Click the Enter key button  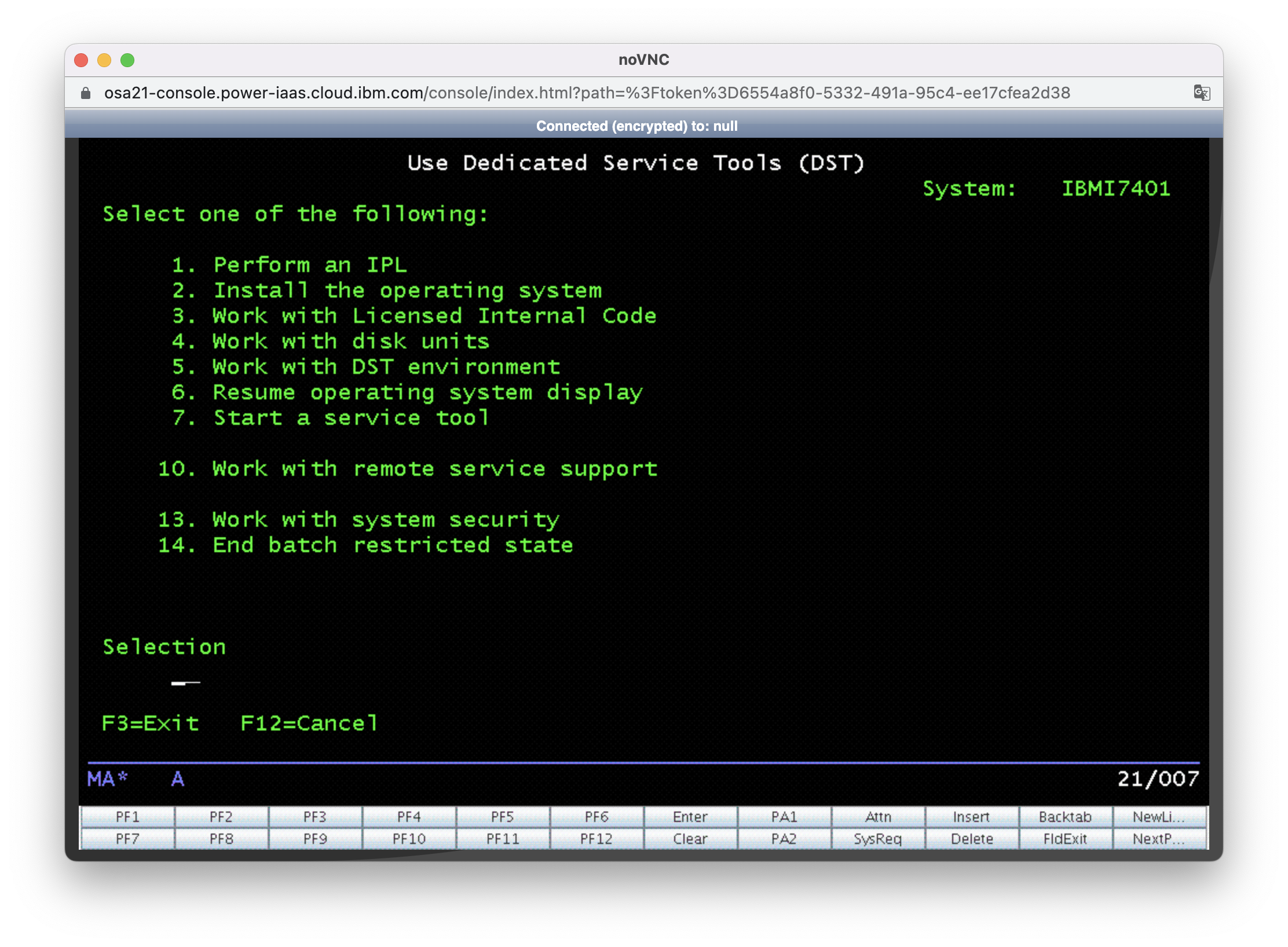point(690,817)
